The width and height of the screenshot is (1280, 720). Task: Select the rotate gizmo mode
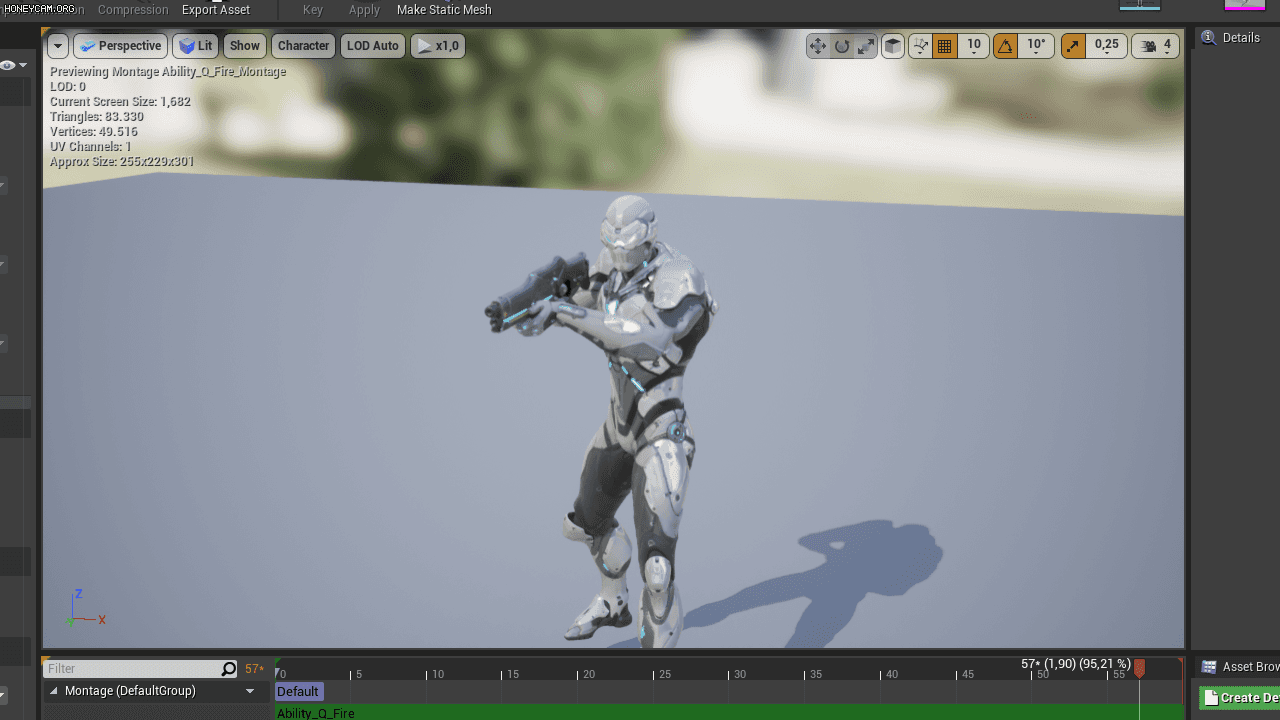coord(842,46)
